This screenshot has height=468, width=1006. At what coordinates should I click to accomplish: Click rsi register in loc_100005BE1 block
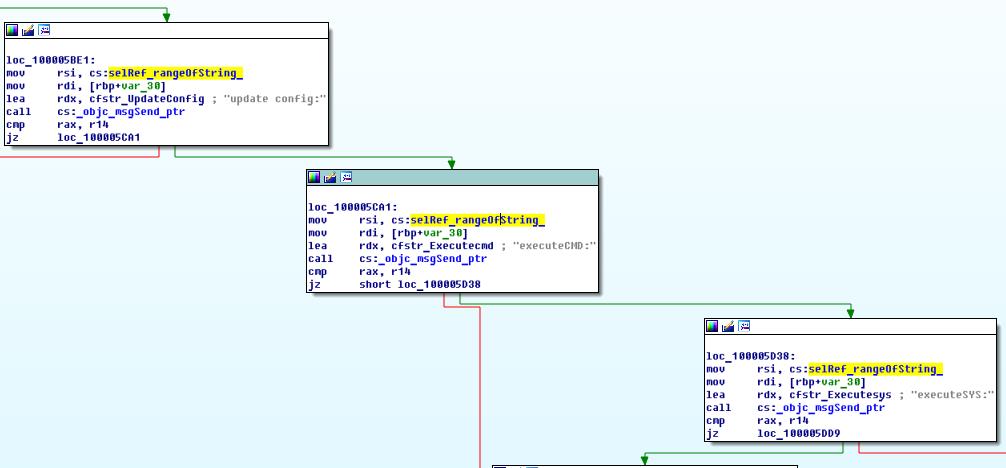pyautogui.click(x=67, y=73)
